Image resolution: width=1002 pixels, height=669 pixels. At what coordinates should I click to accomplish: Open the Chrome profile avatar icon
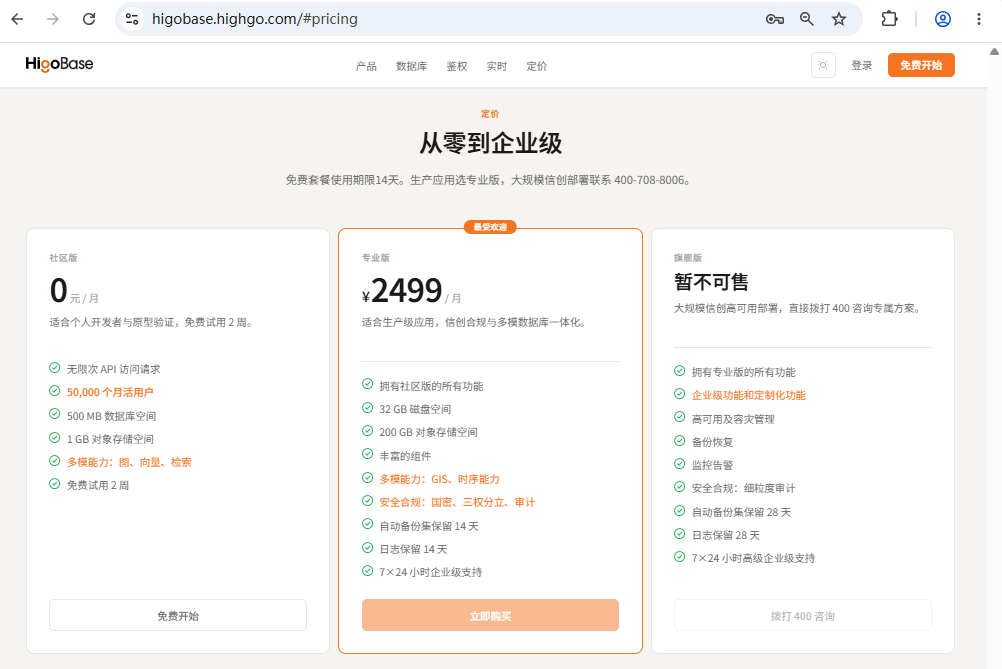click(943, 19)
